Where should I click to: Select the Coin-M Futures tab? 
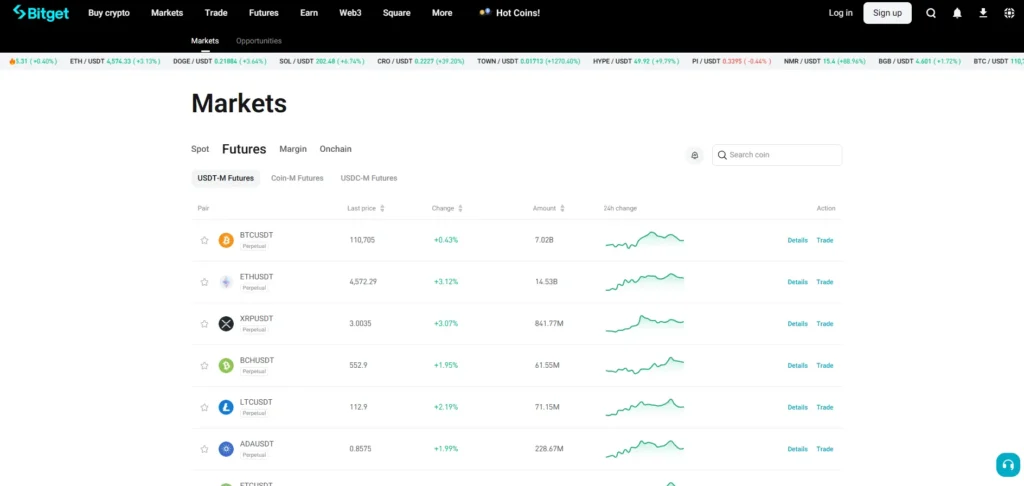tap(297, 178)
